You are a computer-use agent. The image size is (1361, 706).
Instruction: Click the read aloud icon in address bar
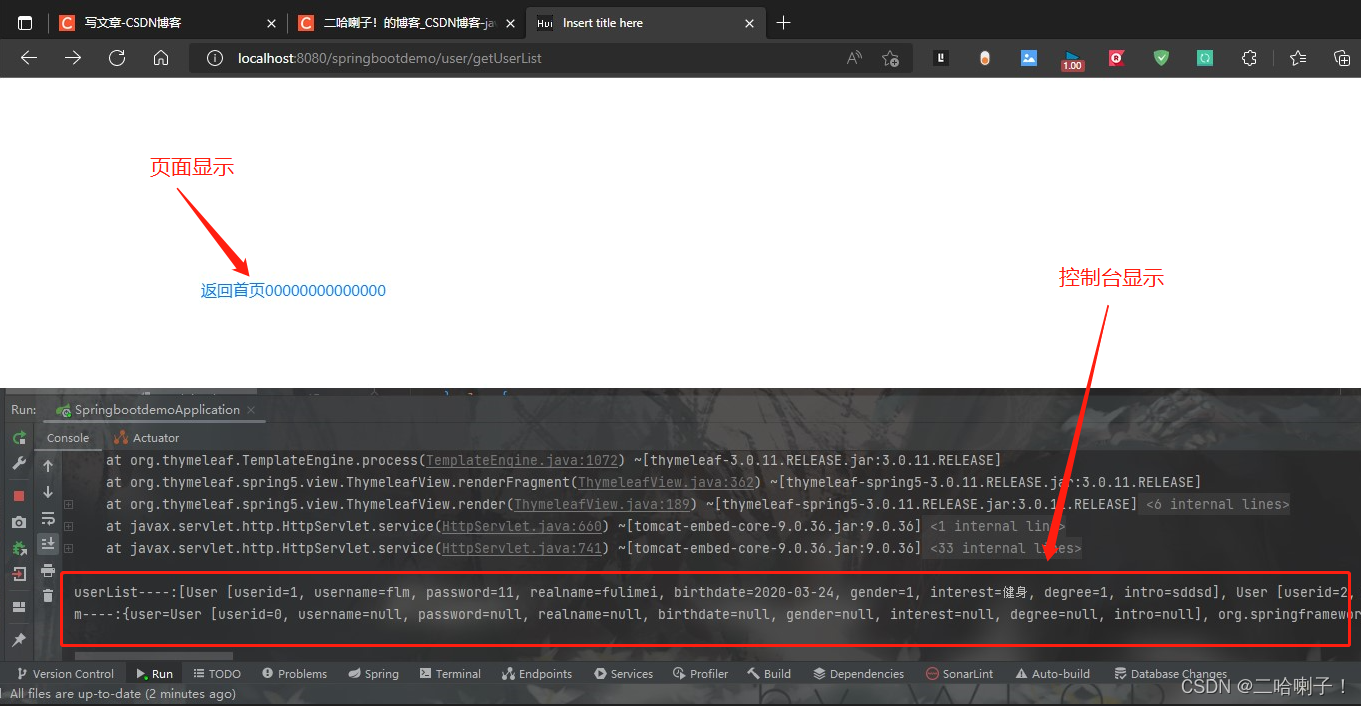tap(854, 58)
